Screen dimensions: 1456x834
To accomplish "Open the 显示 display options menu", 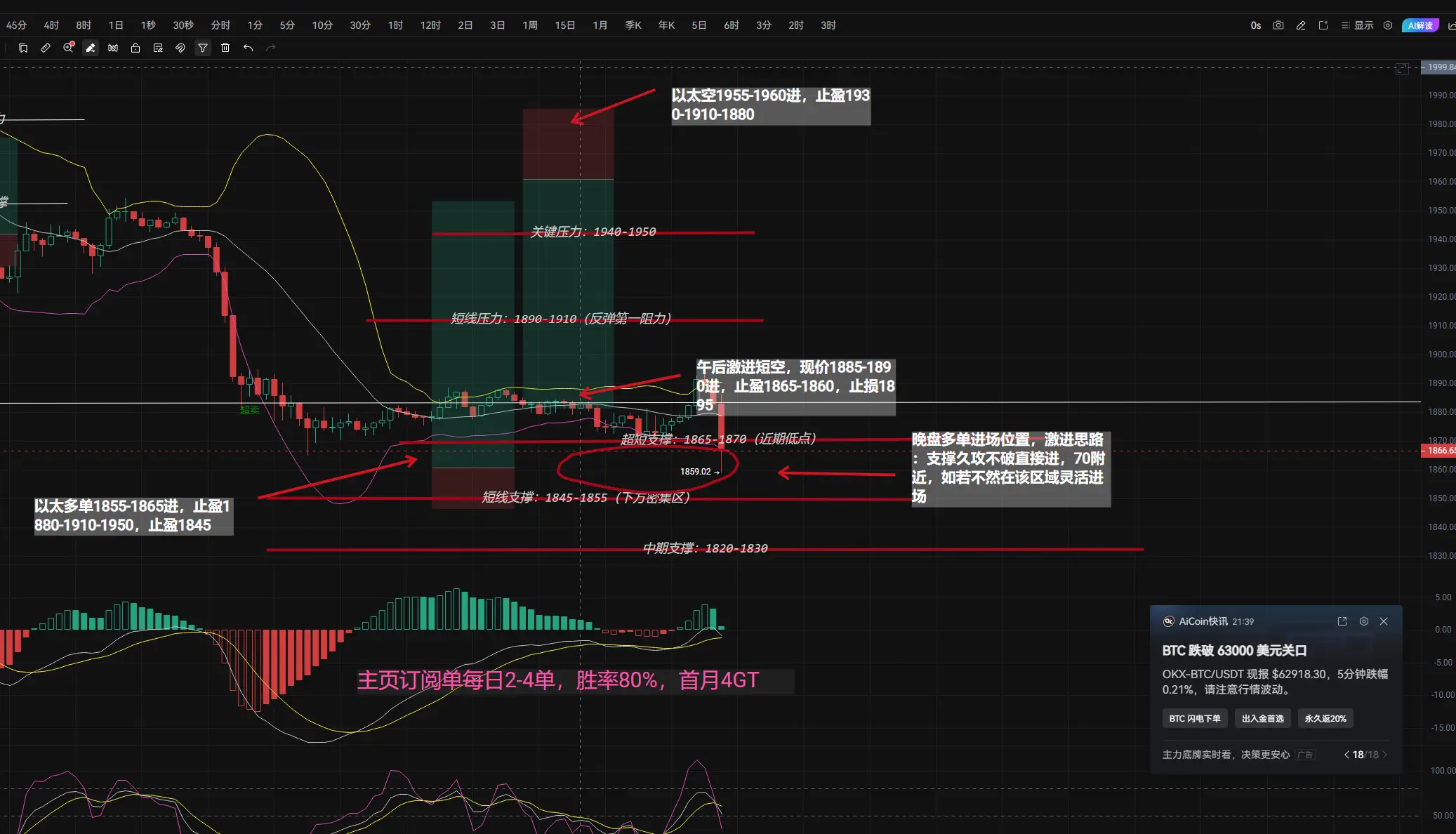I will coord(1357,25).
